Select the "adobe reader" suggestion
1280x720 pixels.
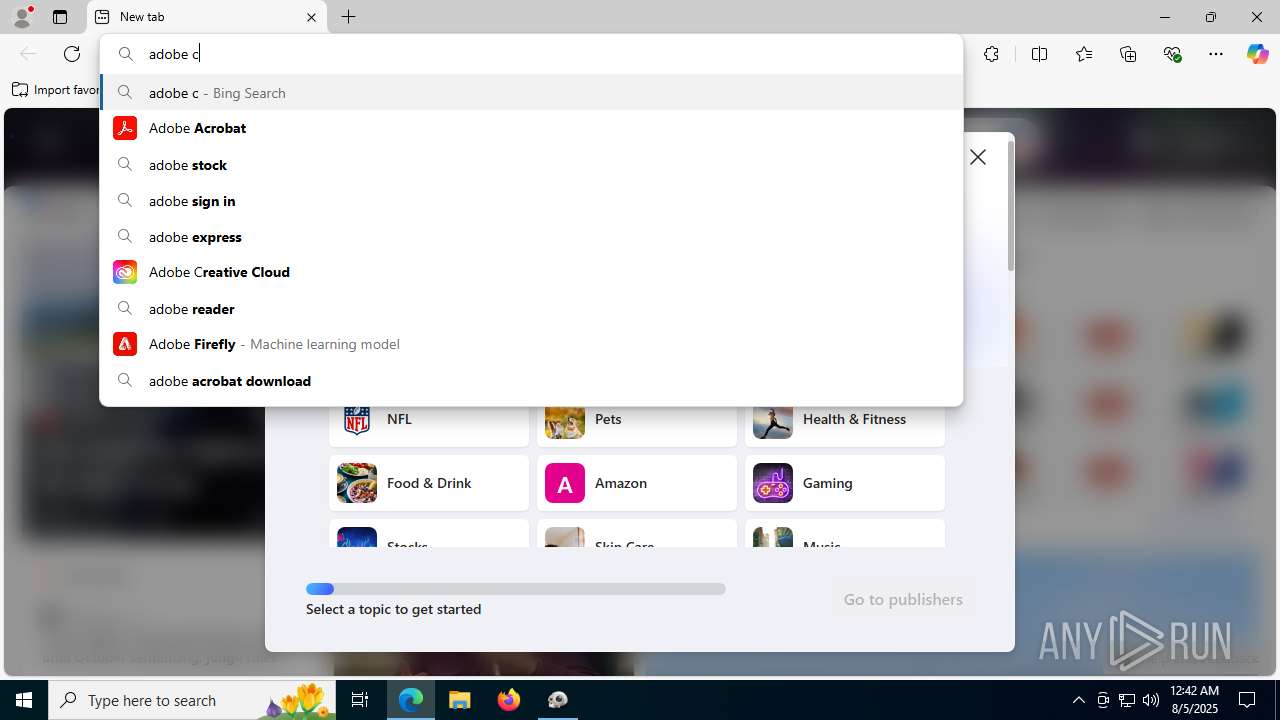click(531, 309)
